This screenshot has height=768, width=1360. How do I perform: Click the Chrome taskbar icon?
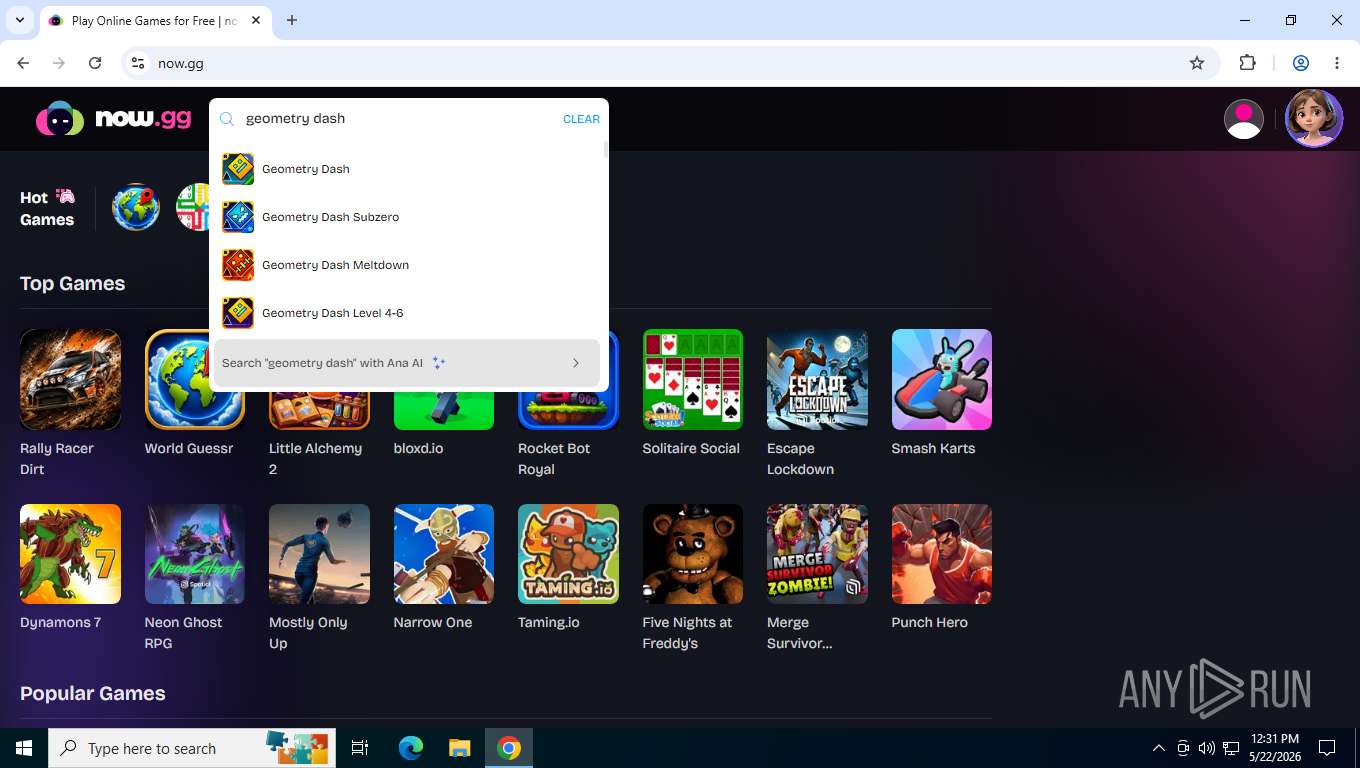click(x=509, y=748)
